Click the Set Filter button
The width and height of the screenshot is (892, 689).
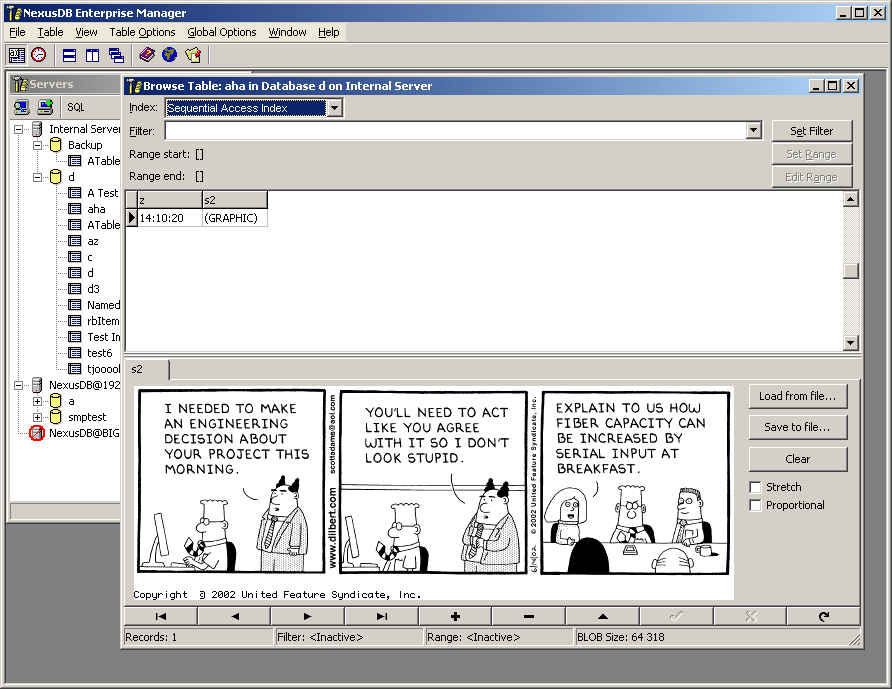812,131
